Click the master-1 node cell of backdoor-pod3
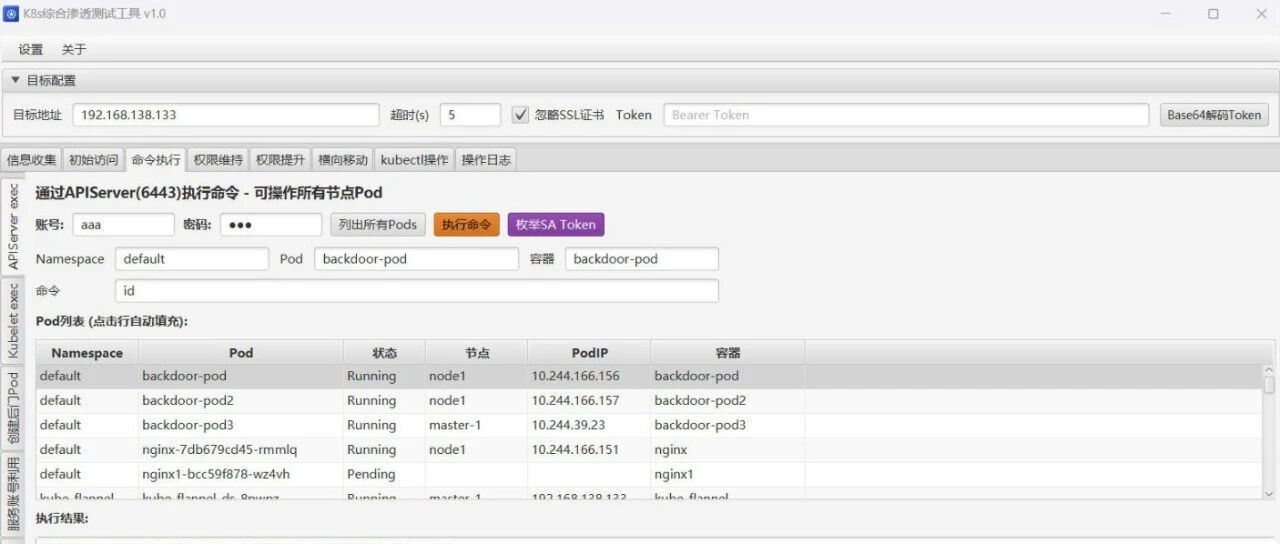Viewport: 1280px width, 544px height. 477,425
